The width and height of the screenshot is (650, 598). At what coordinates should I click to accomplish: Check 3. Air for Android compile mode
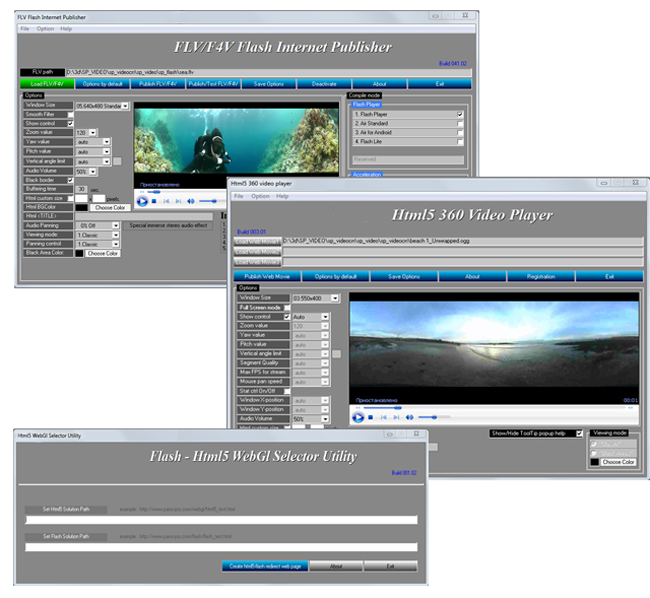(x=460, y=133)
